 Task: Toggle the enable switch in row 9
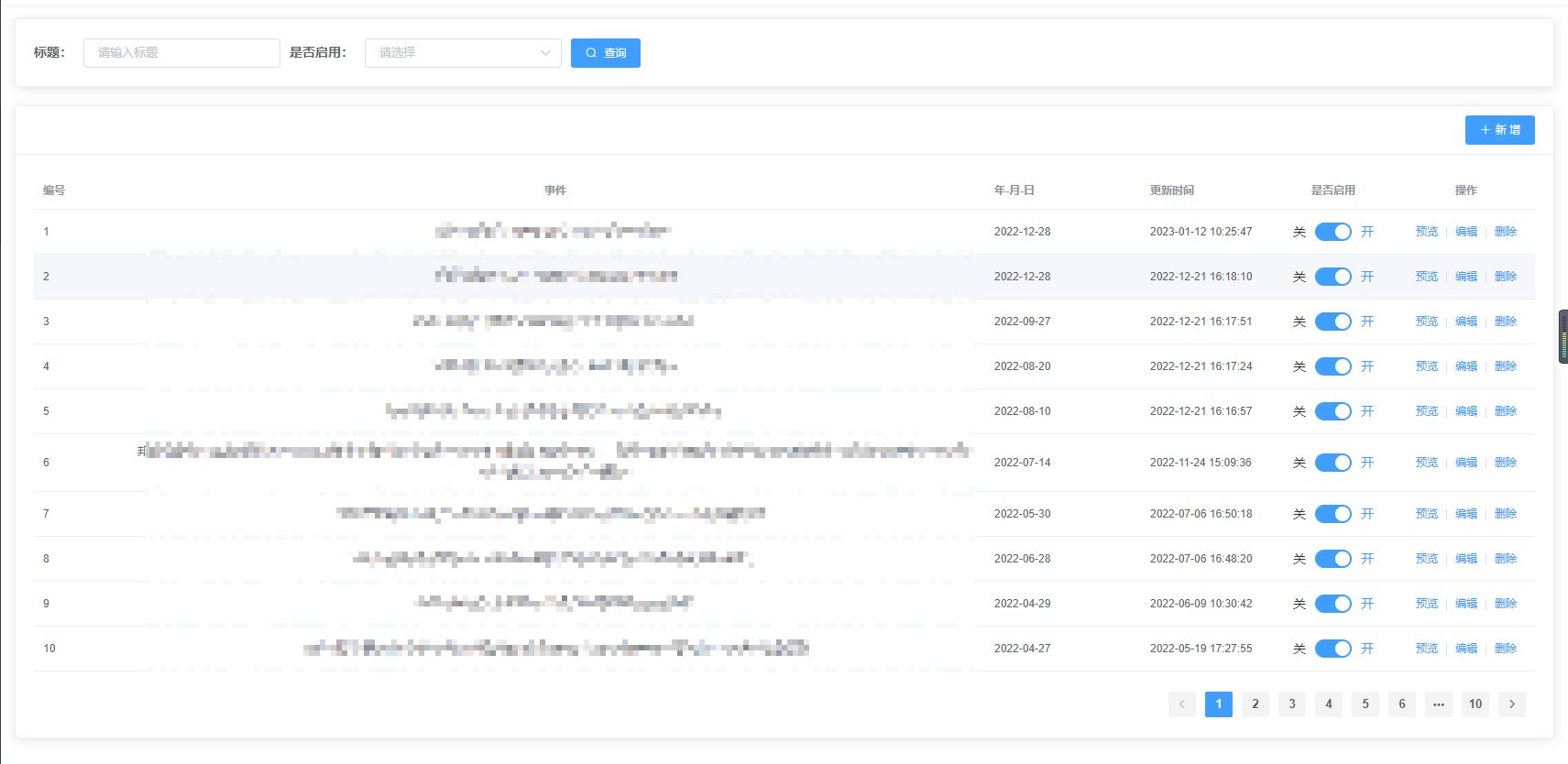[1332, 604]
